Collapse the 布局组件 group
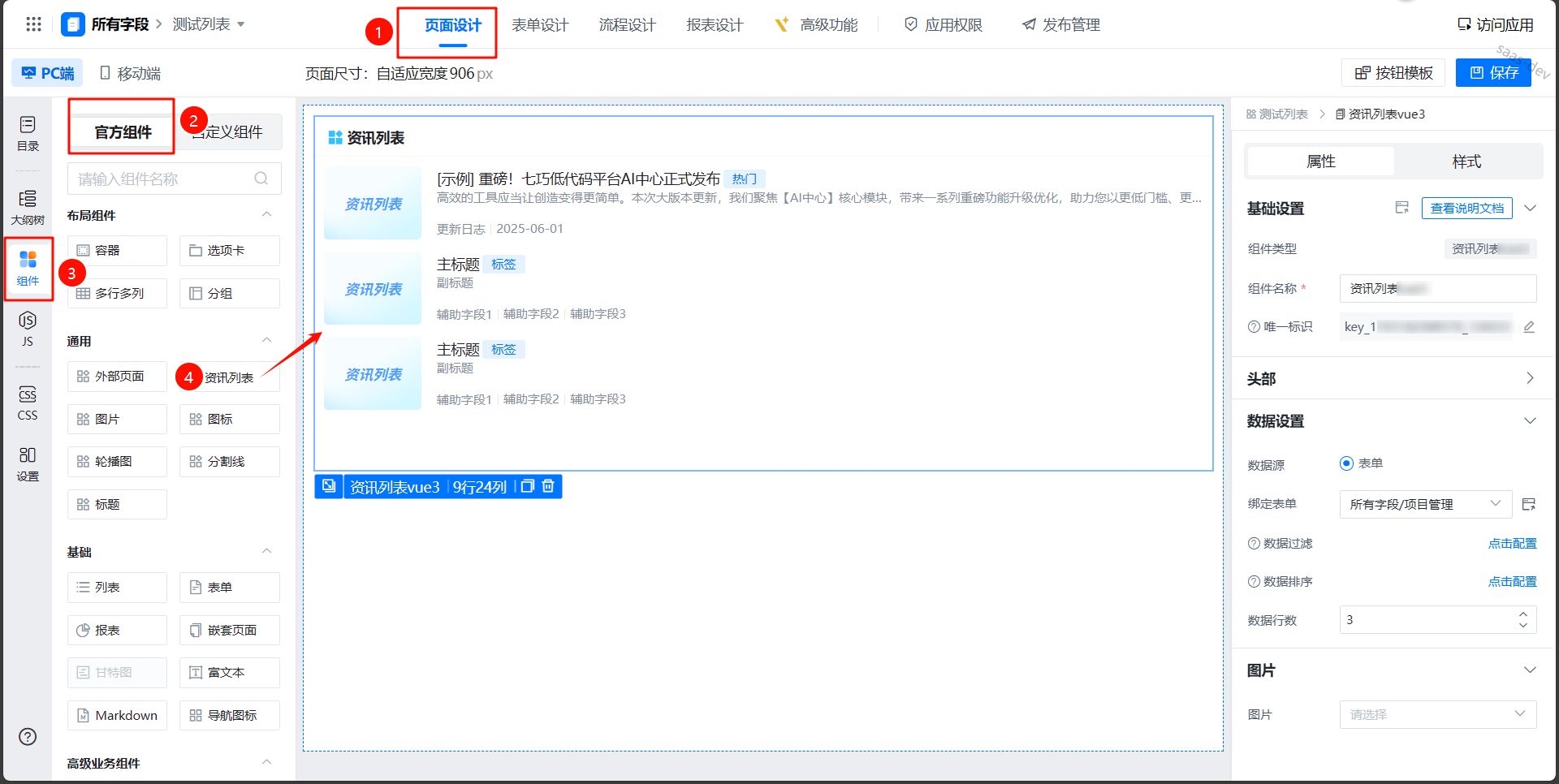Image resolution: width=1559 pixels, height=784 pixels. point(266,214)
